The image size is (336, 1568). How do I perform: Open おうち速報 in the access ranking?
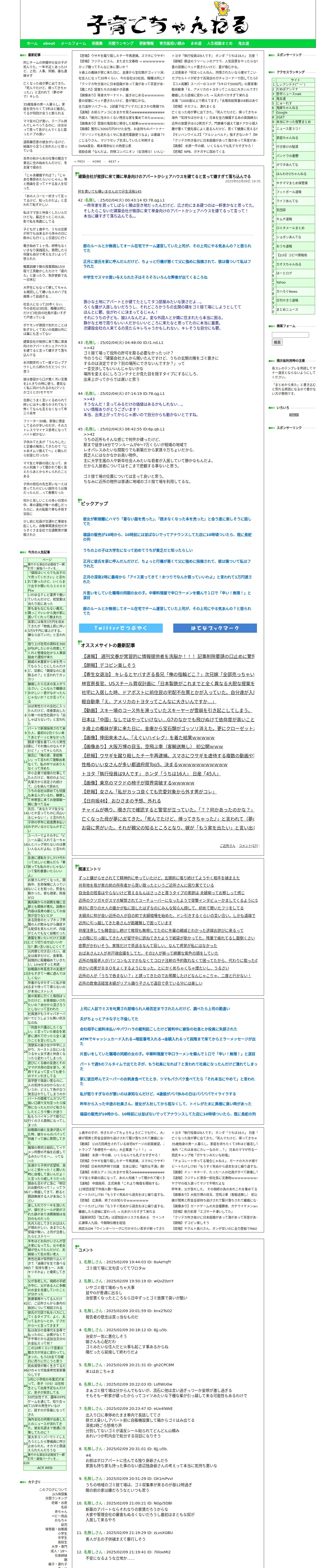pyautogui.click(x=284, y=246)
